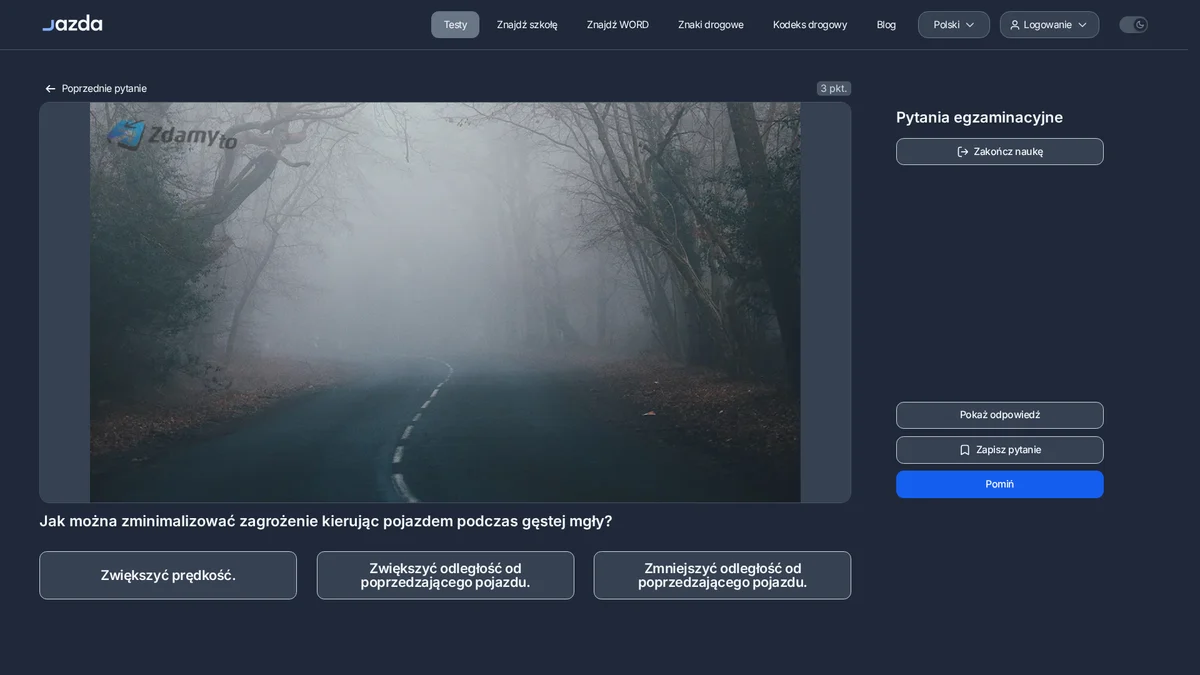
Task: Click the Pytania egzaminacyjne heading
Action: pyautogui.click(x=979, y=117)
